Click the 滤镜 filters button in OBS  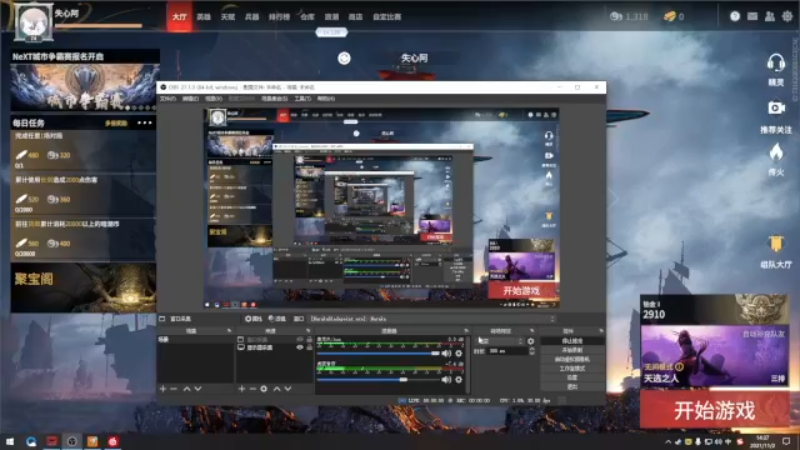pos(277,319)
